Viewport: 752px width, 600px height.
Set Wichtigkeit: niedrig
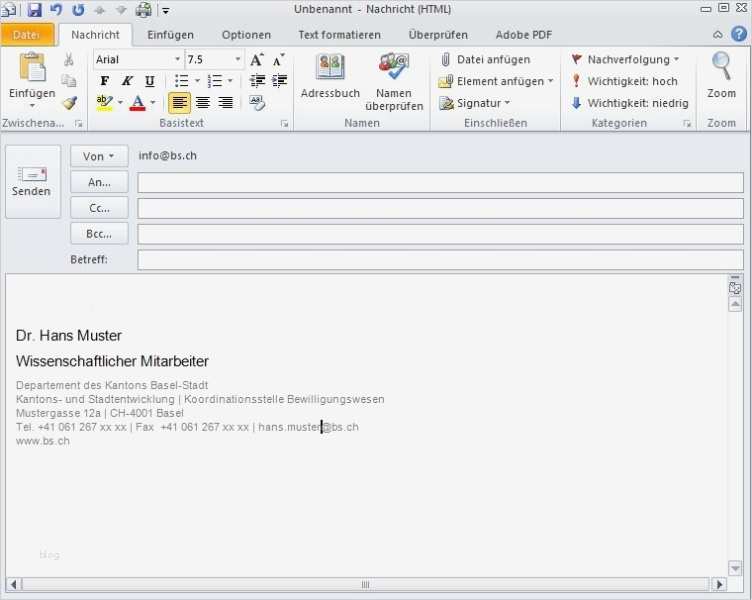tap(630, 103)
